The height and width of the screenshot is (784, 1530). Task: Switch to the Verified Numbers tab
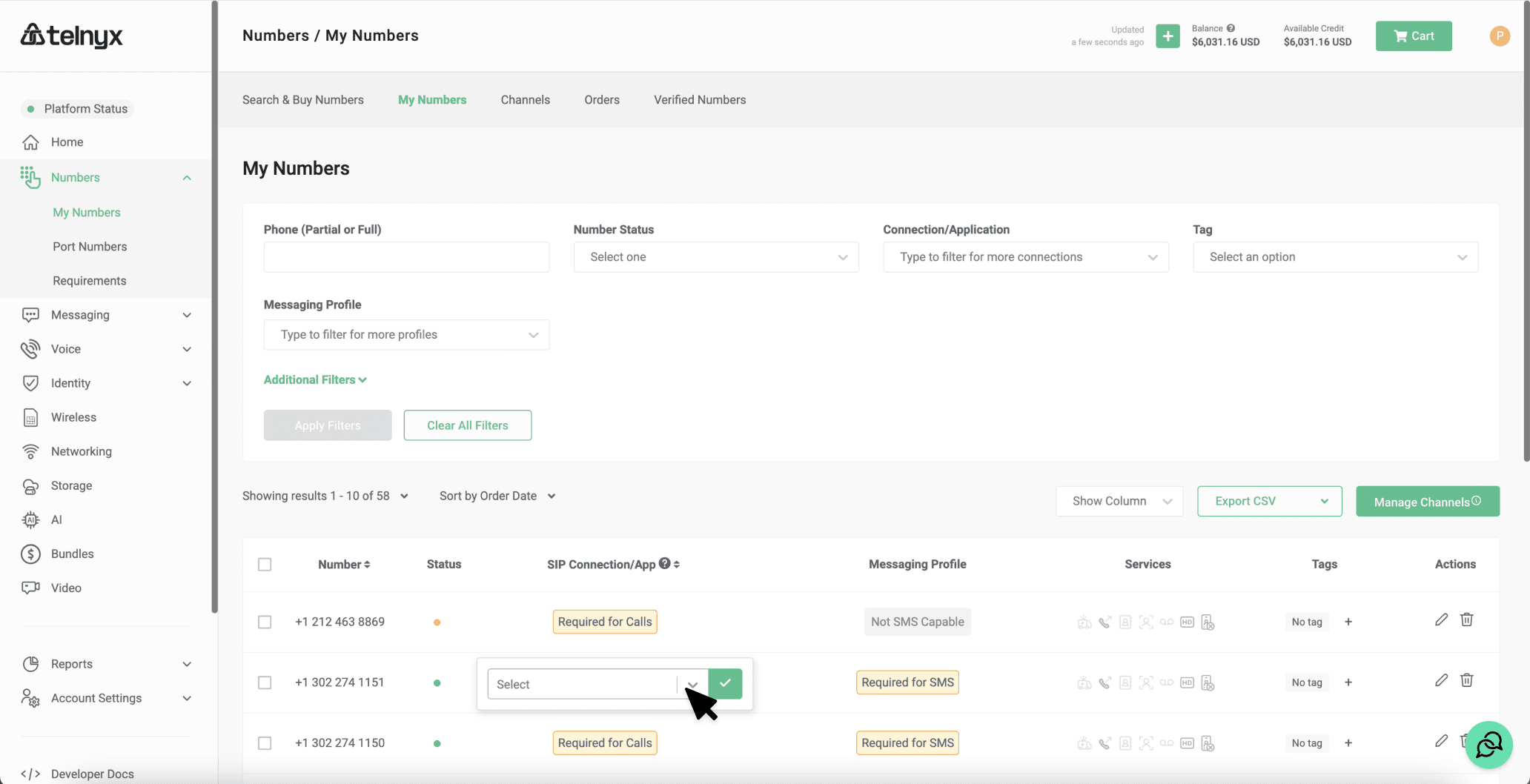click(x=700, y=100)
